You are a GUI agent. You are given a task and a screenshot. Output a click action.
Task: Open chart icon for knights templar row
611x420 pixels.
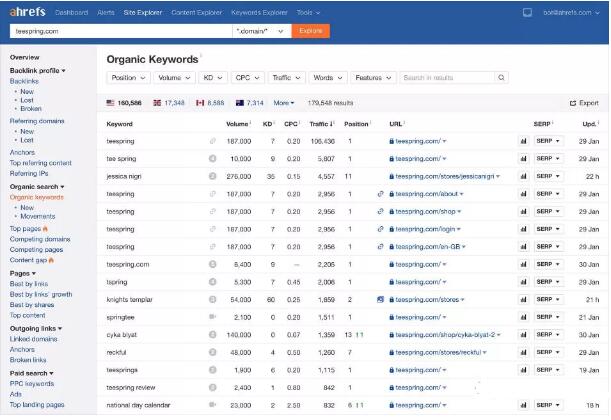click(x=523, y=300)
